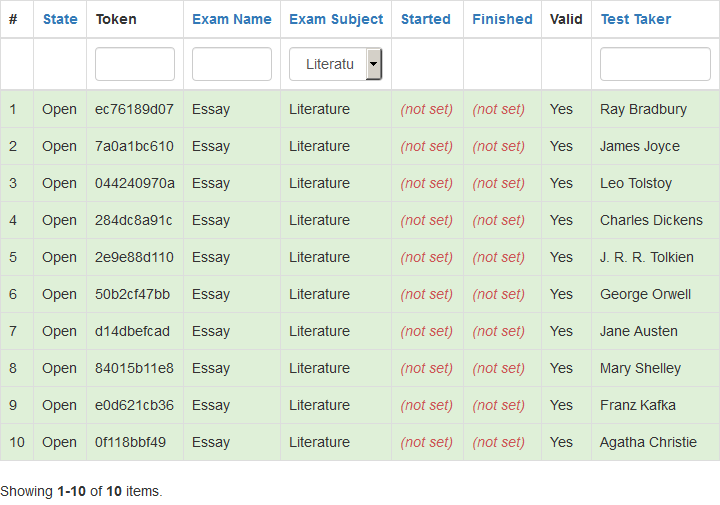Sort by Finished column header
The width and height of the screenshot is (720, 505).
click(502, 19)
